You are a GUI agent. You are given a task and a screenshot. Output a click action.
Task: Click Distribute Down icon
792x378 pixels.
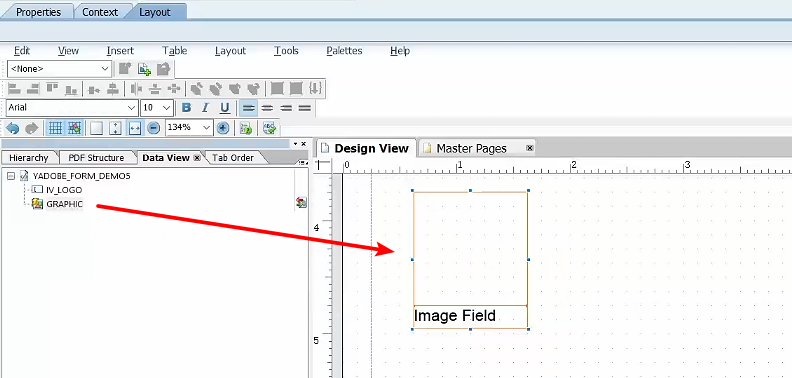[x=156, y=89]
